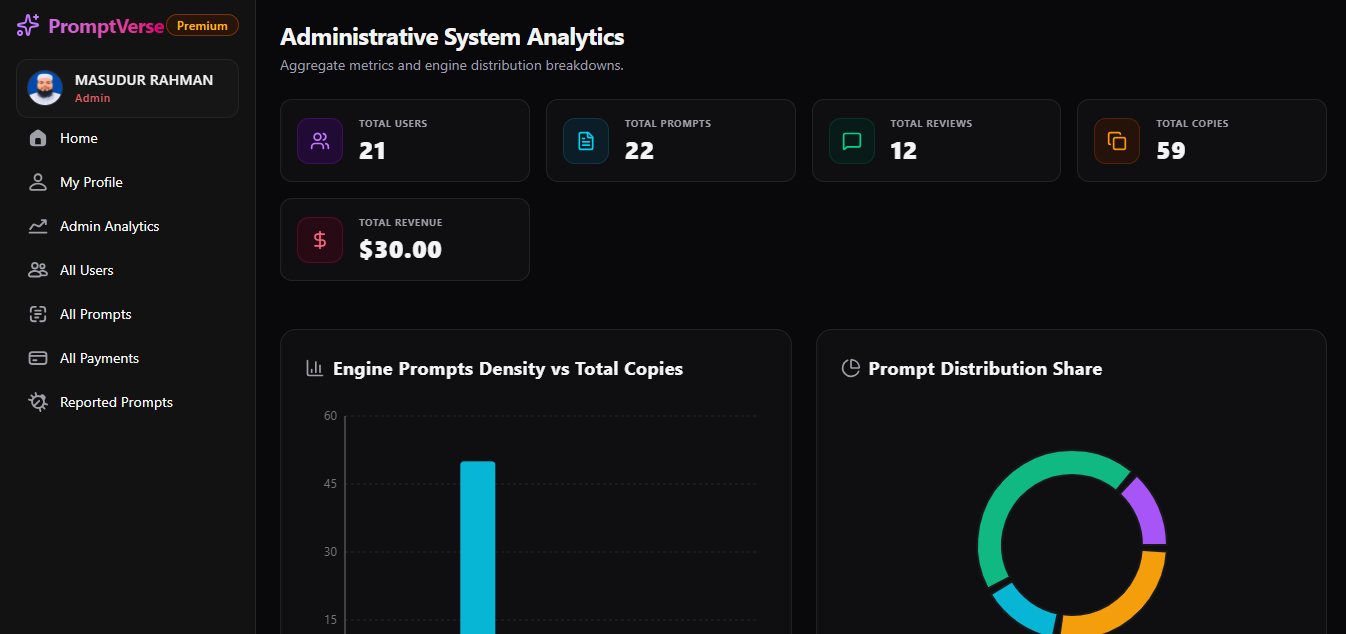Select the All Prompts scan icon
Viewport: 1346px width, 634px height.
coord(38,314)
